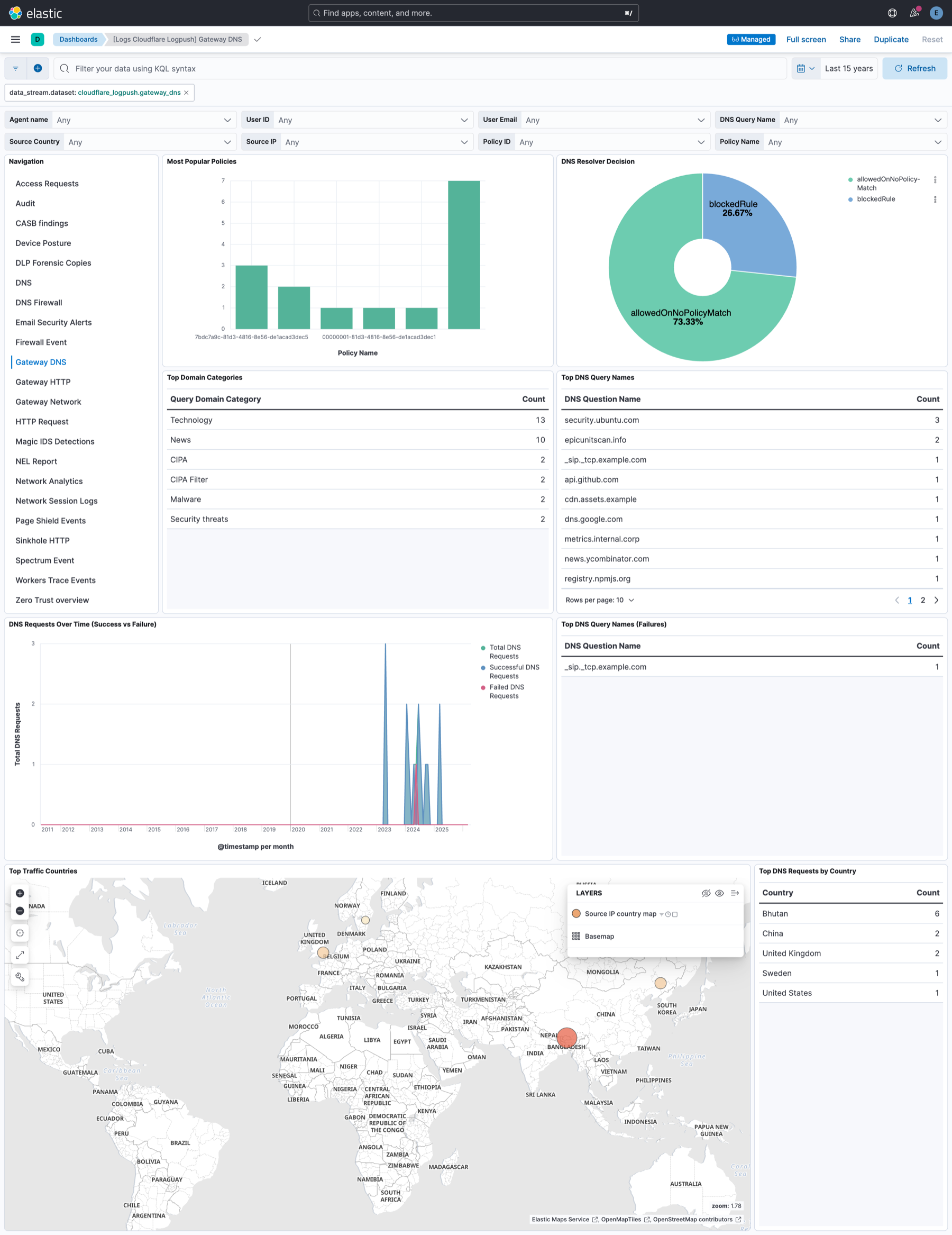Image resolution: width=952 pixels, height=1235 pixels.
Task: Show all map layers
Action: (x=719, y=894)
